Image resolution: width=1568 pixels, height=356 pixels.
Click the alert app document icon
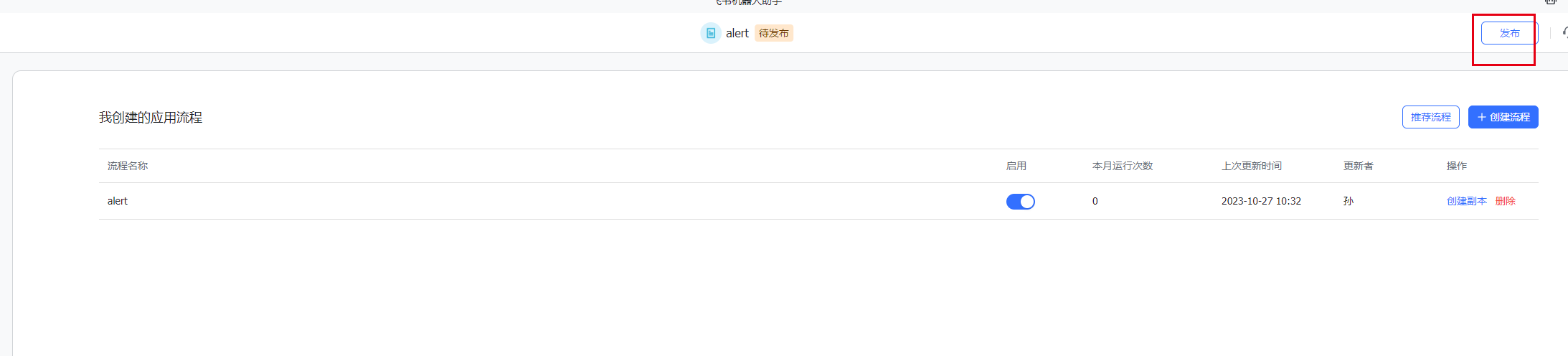710,33
